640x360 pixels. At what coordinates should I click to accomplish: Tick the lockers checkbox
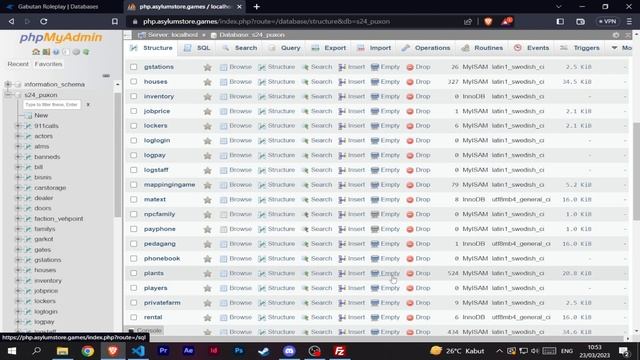(x=133, y=125)
